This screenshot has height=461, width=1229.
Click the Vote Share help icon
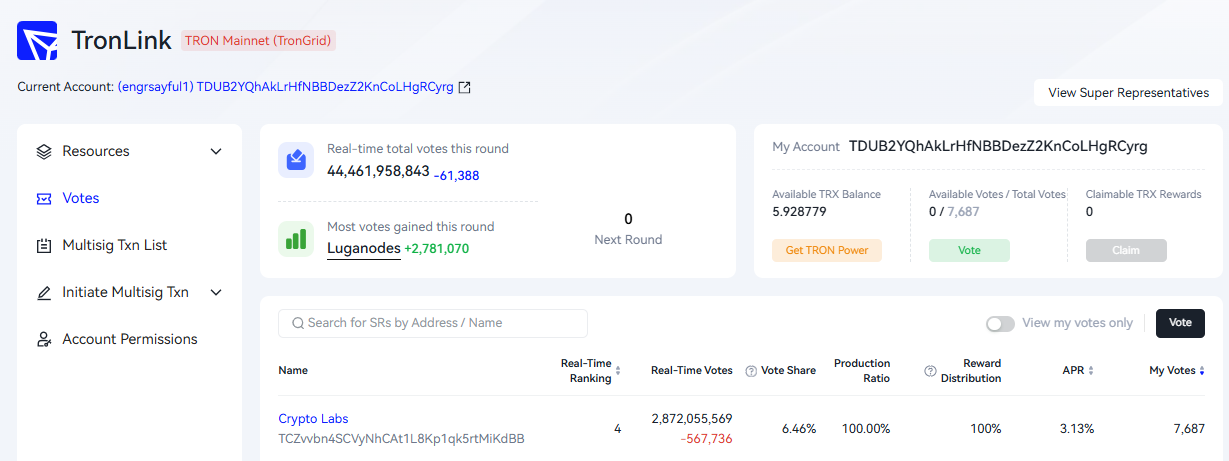[x=751, y=371]
